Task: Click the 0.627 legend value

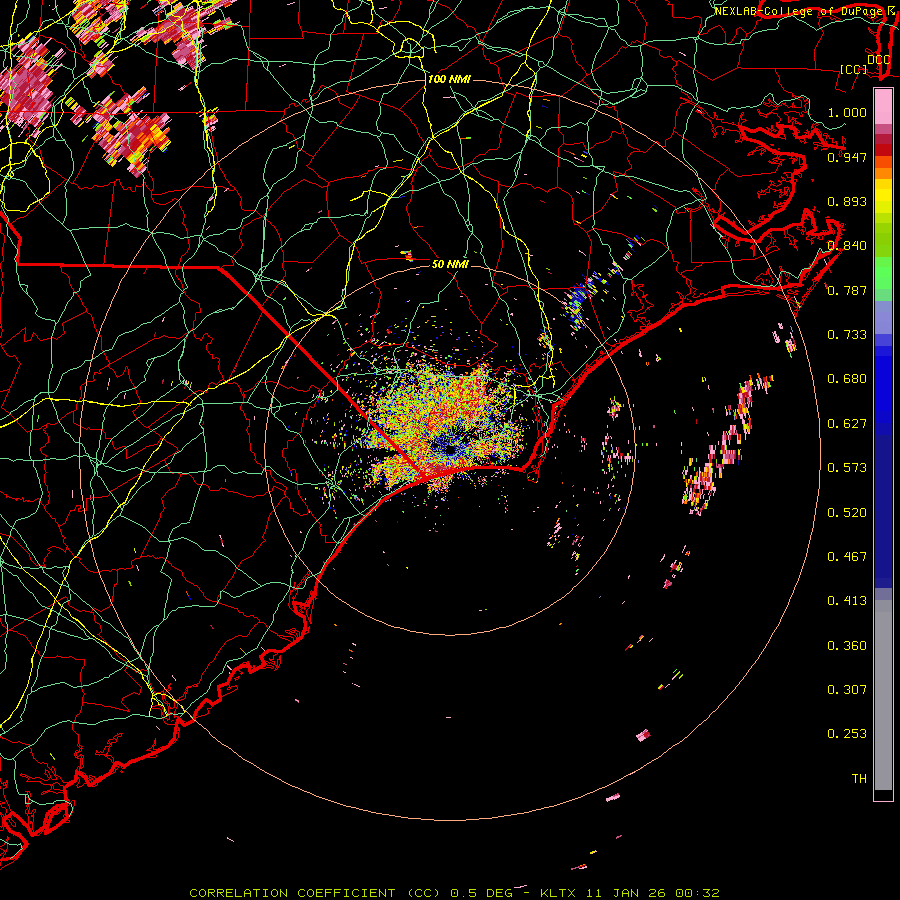Action: (847, 424)
